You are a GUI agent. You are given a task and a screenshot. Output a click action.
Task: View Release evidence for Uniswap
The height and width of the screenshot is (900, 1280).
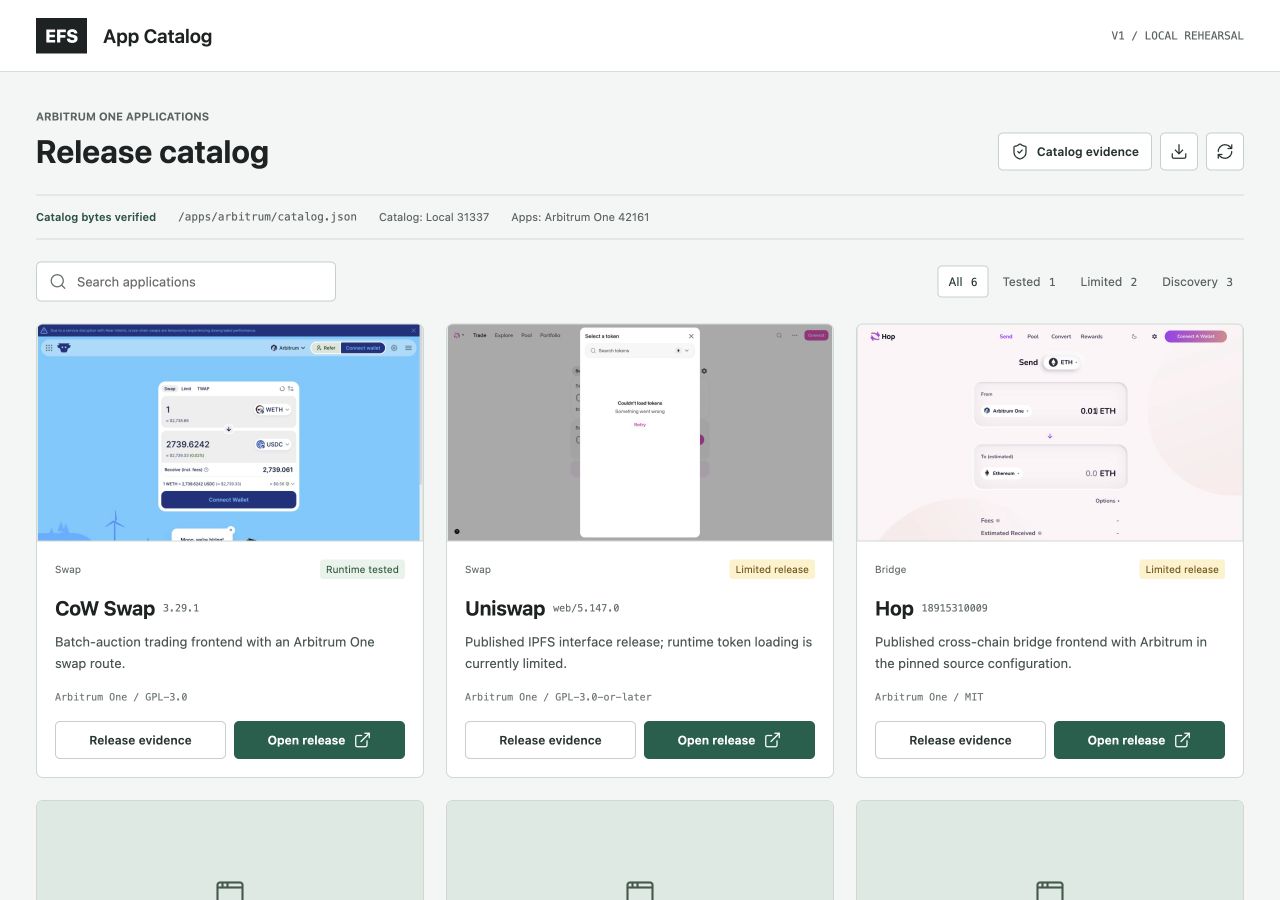tap(550, 740)
